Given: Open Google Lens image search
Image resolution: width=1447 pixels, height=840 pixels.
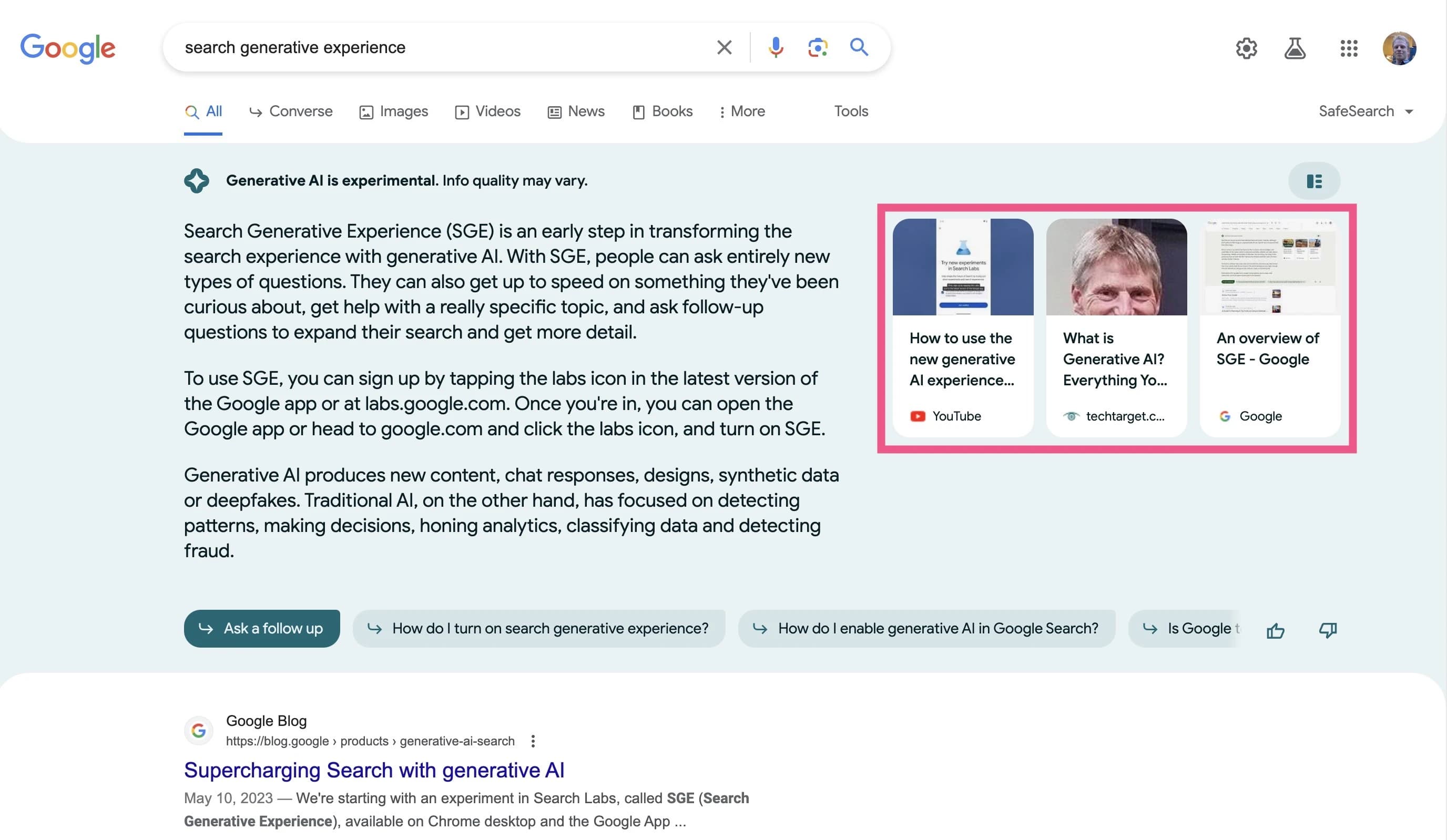Looking at the screenshot, I should [817, 48].
